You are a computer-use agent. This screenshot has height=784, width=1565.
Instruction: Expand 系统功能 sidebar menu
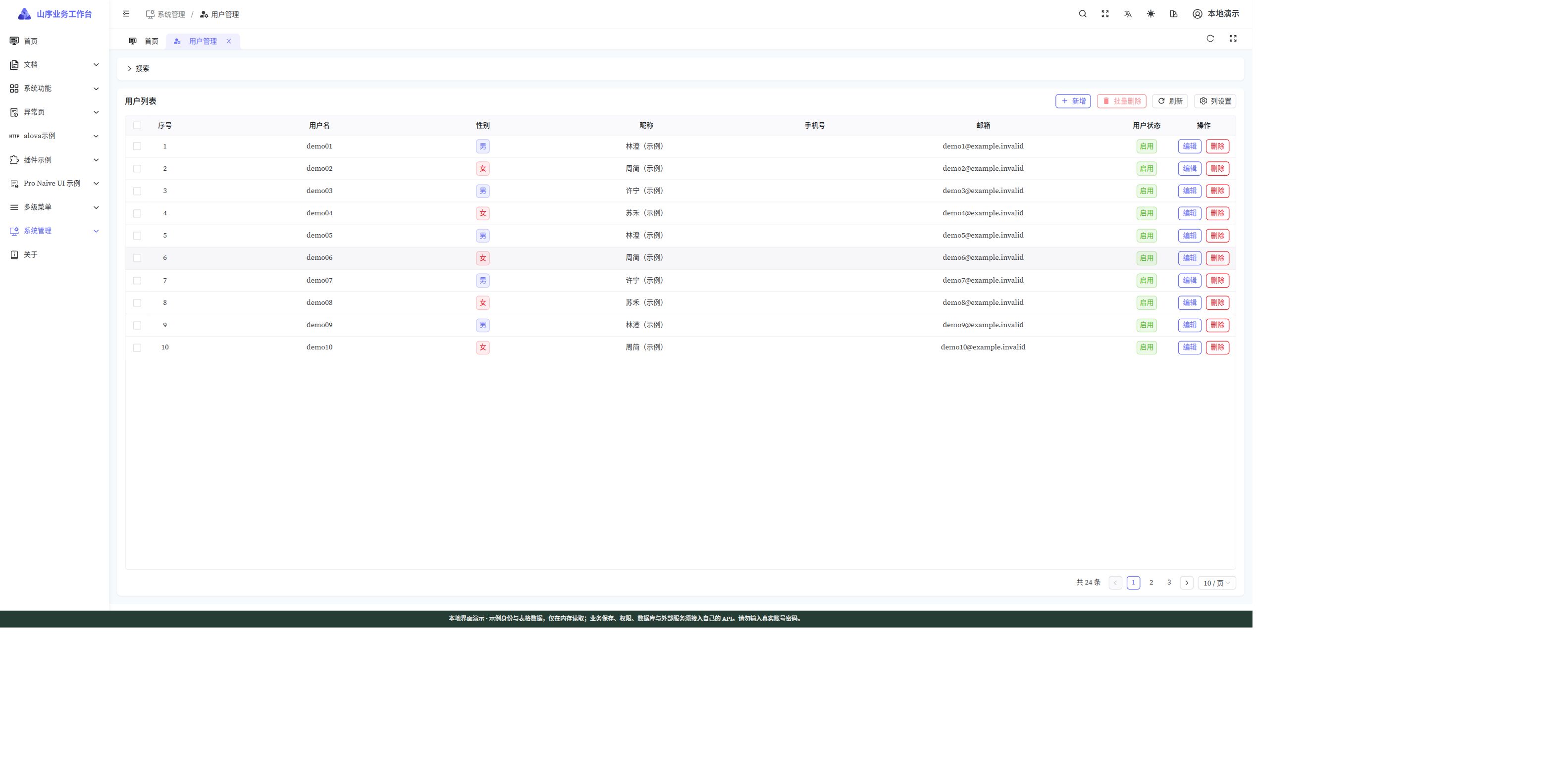pos(54,89)
